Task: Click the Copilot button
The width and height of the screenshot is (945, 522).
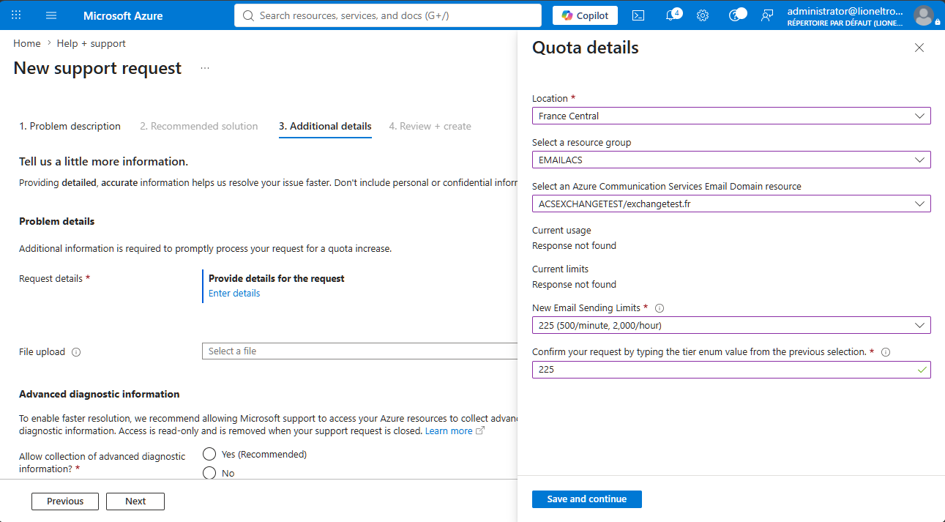Action: pyautogui.click(x=585, y=16)
